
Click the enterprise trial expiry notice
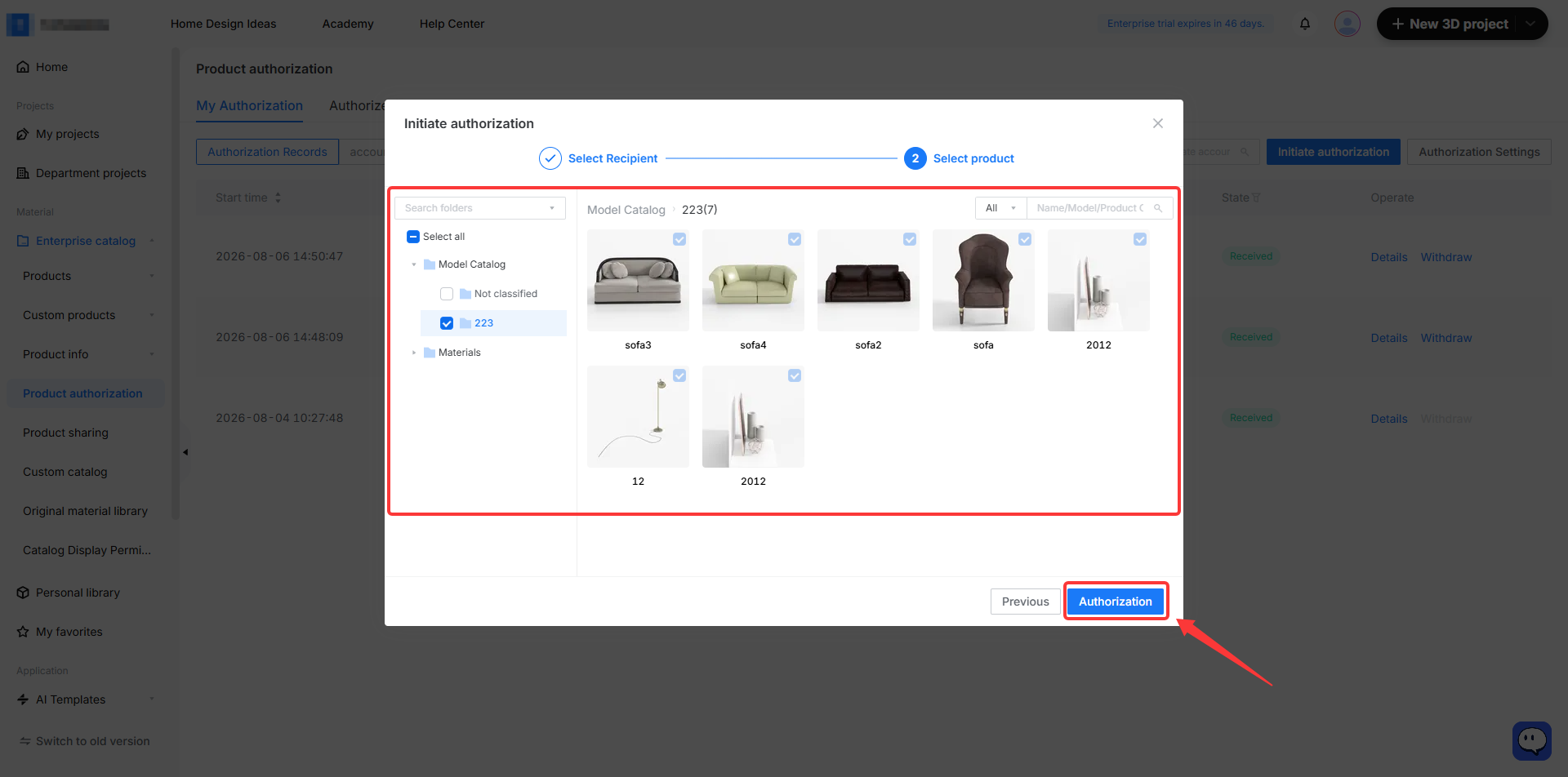(x=1186, y=24)
